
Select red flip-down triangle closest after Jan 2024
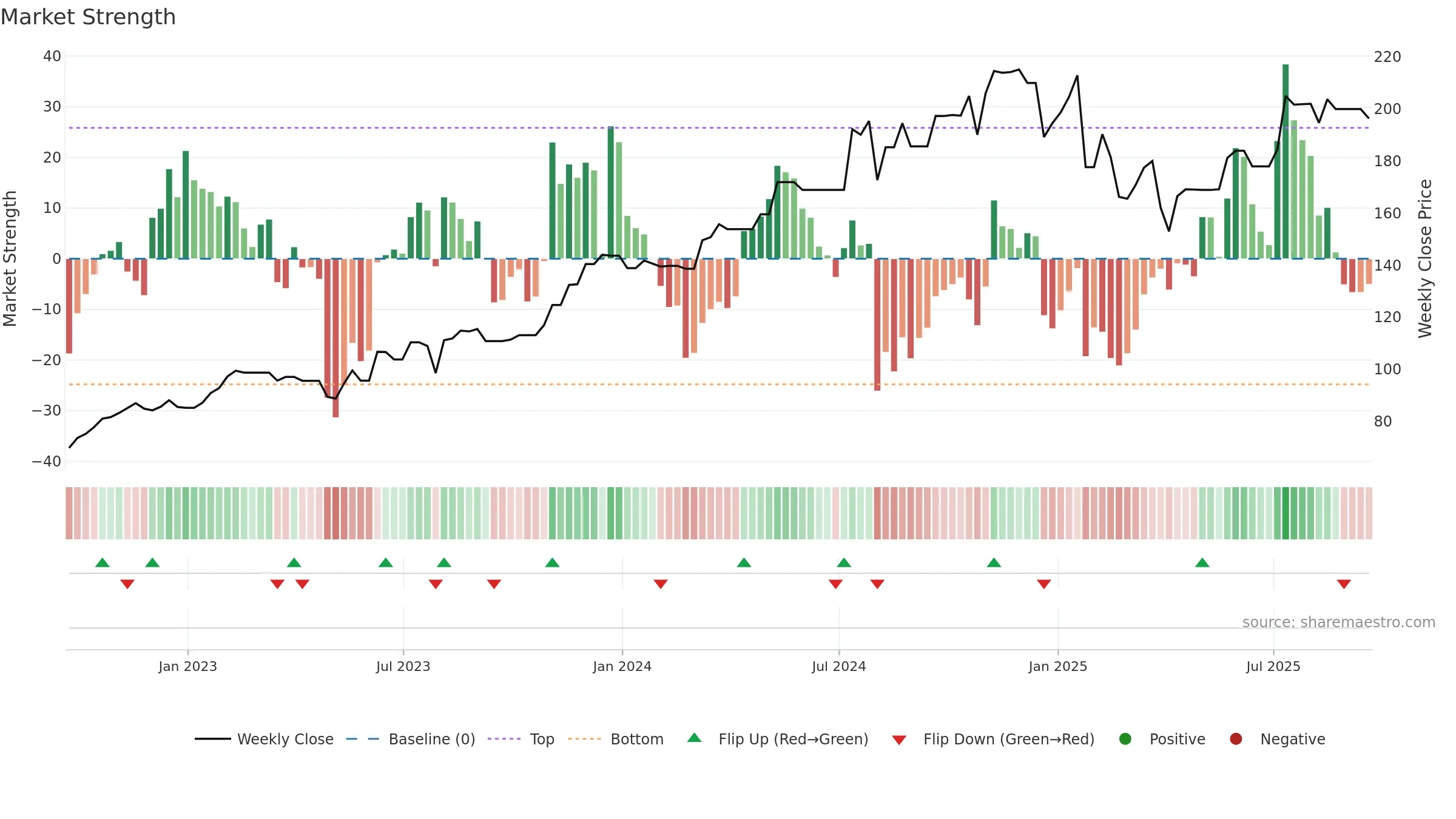[x=661, y=584]
